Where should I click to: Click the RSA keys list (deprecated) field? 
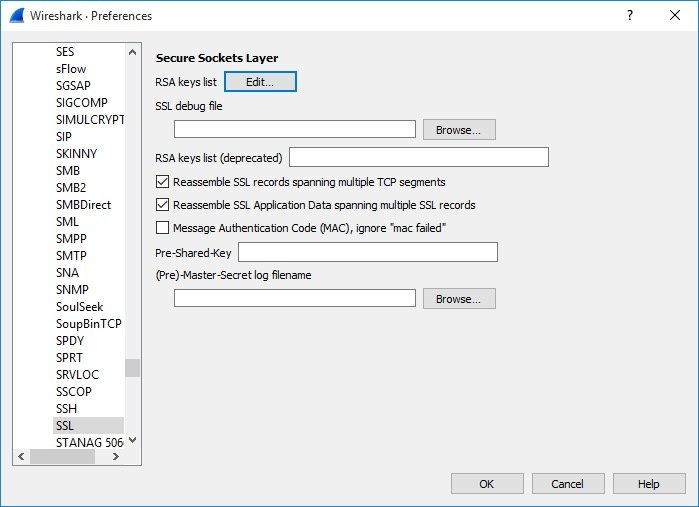(x=419, y=157)
